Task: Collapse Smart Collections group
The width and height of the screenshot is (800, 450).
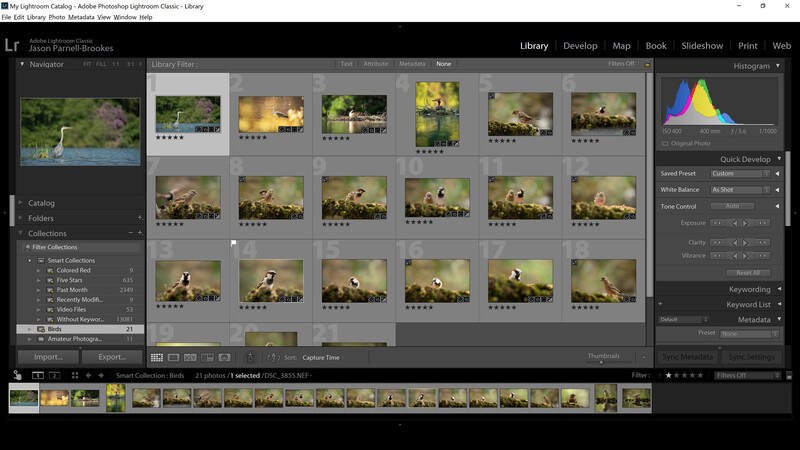Action: pos(30,260)
